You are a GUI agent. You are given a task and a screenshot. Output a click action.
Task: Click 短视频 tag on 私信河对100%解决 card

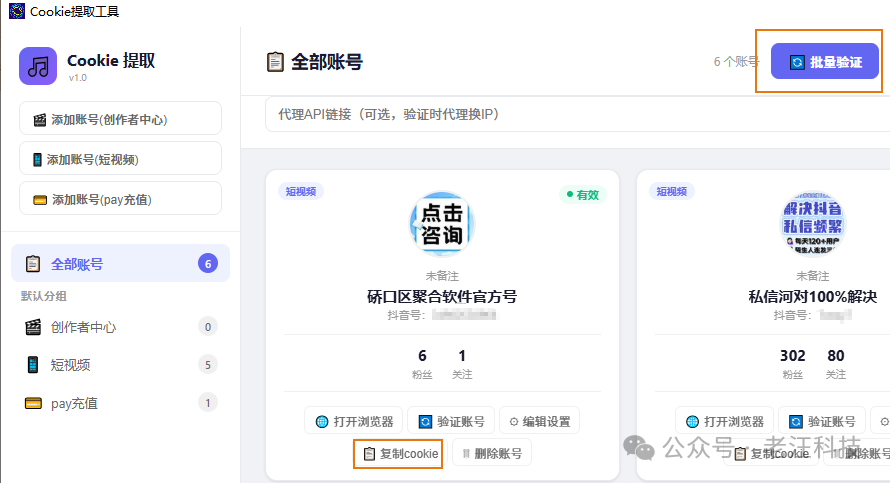[671, 191]
